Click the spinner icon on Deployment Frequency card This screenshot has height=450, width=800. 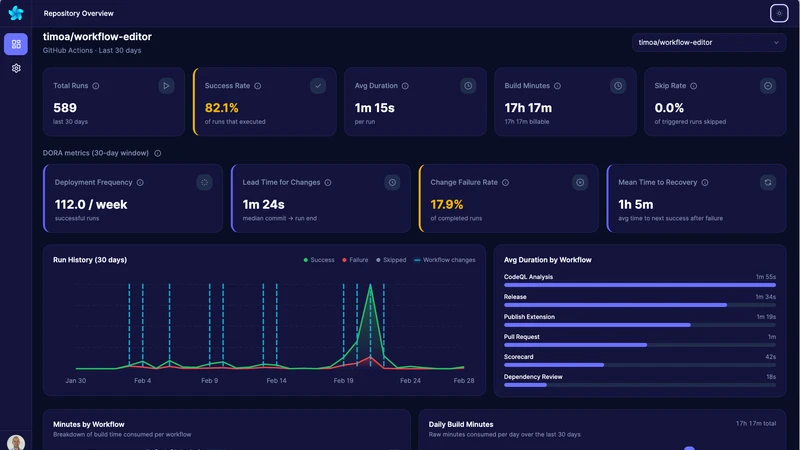[204, 182]
